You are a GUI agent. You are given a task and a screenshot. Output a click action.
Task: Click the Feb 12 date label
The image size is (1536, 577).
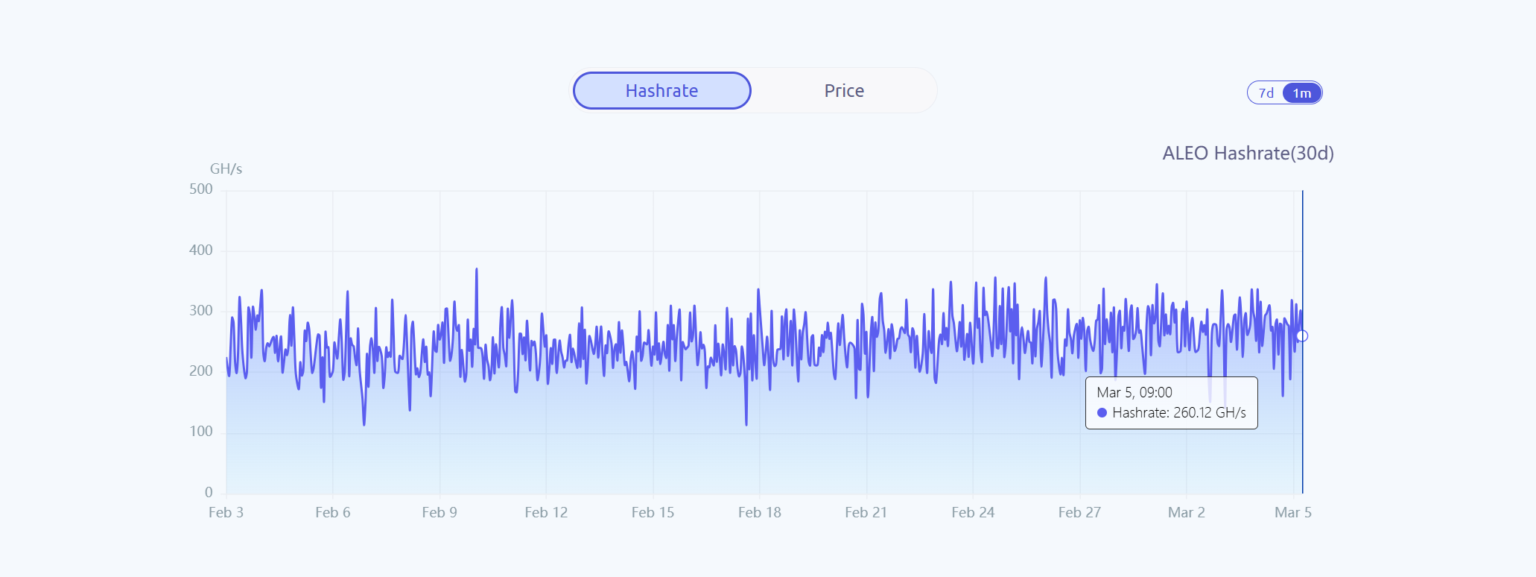[x=546, y=512]
